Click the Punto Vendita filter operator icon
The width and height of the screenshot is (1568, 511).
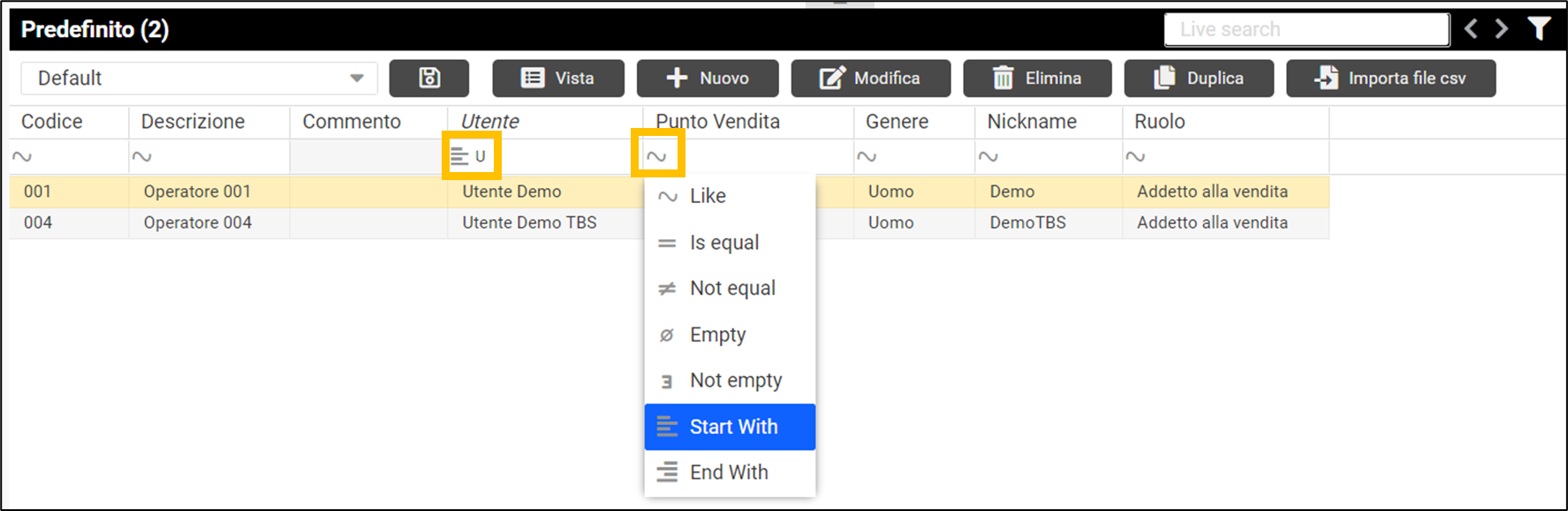[x=656, y=156]
